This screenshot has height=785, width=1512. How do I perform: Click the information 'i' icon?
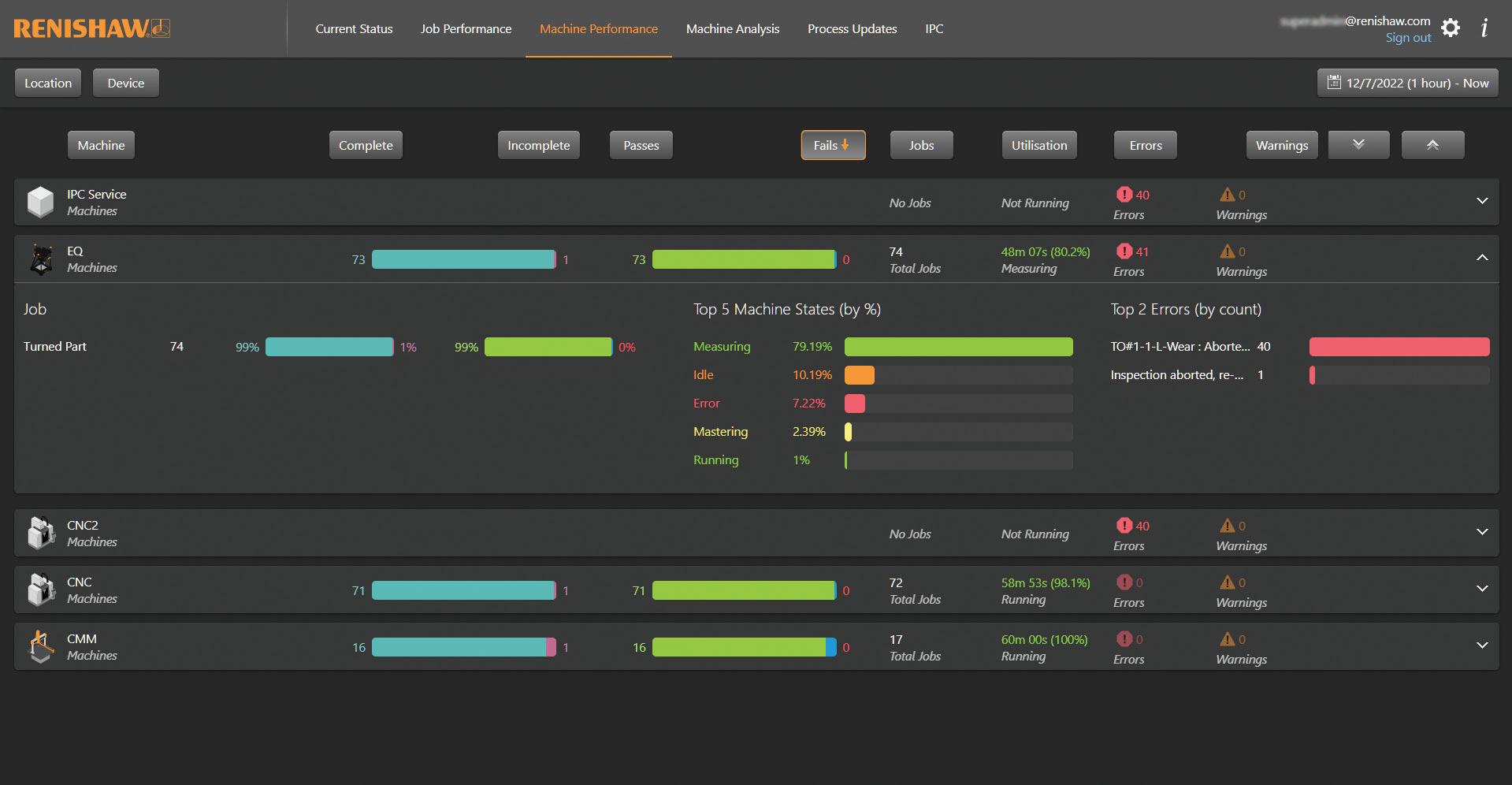tap(1484, 28)
